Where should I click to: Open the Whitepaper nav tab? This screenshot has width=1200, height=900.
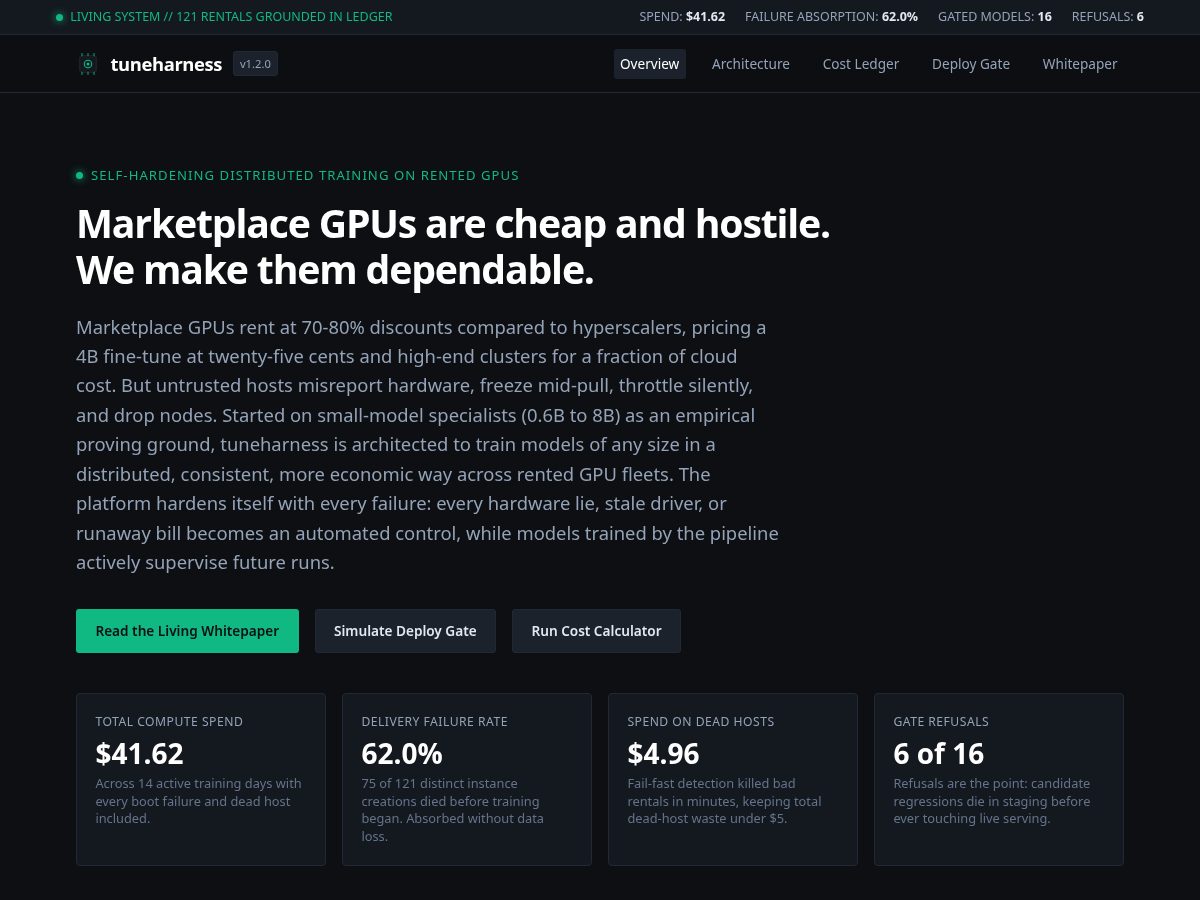pyautogui.click(x=1080, y=64)
